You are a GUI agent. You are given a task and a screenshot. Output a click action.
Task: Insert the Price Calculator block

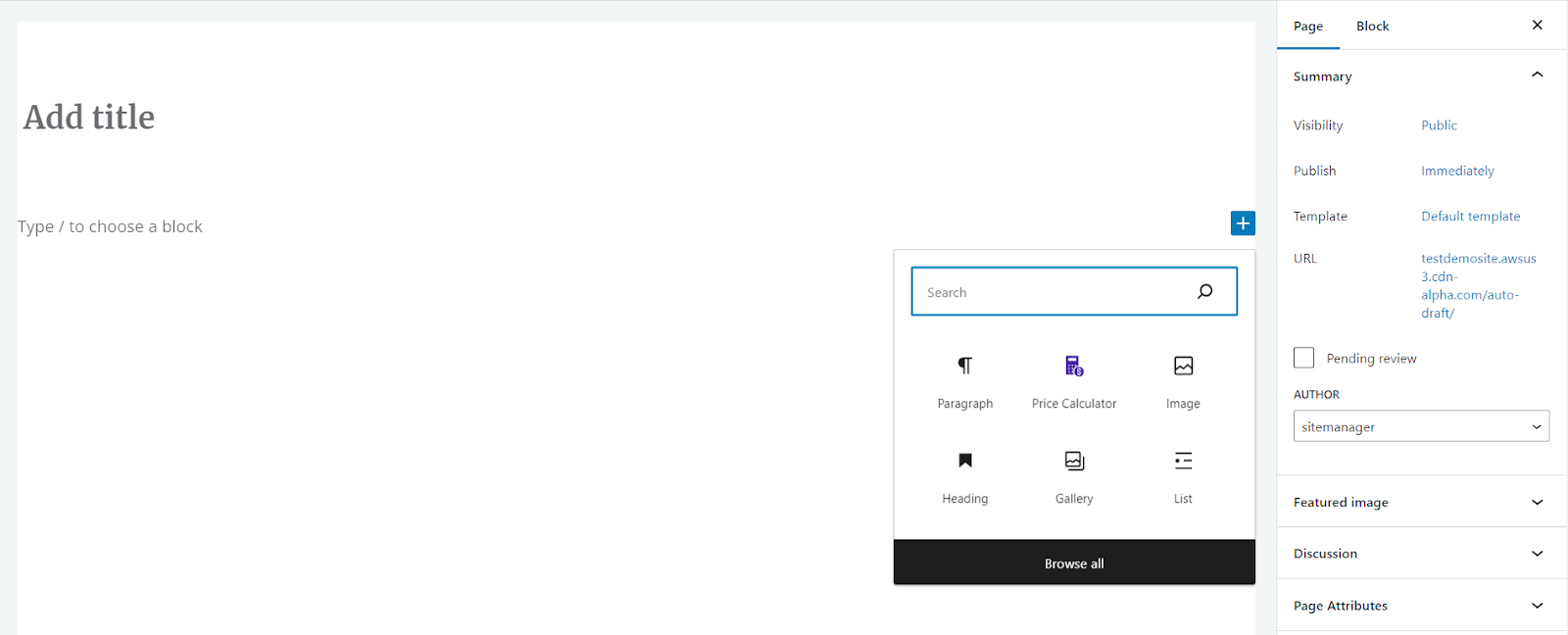coord(1074,382)
